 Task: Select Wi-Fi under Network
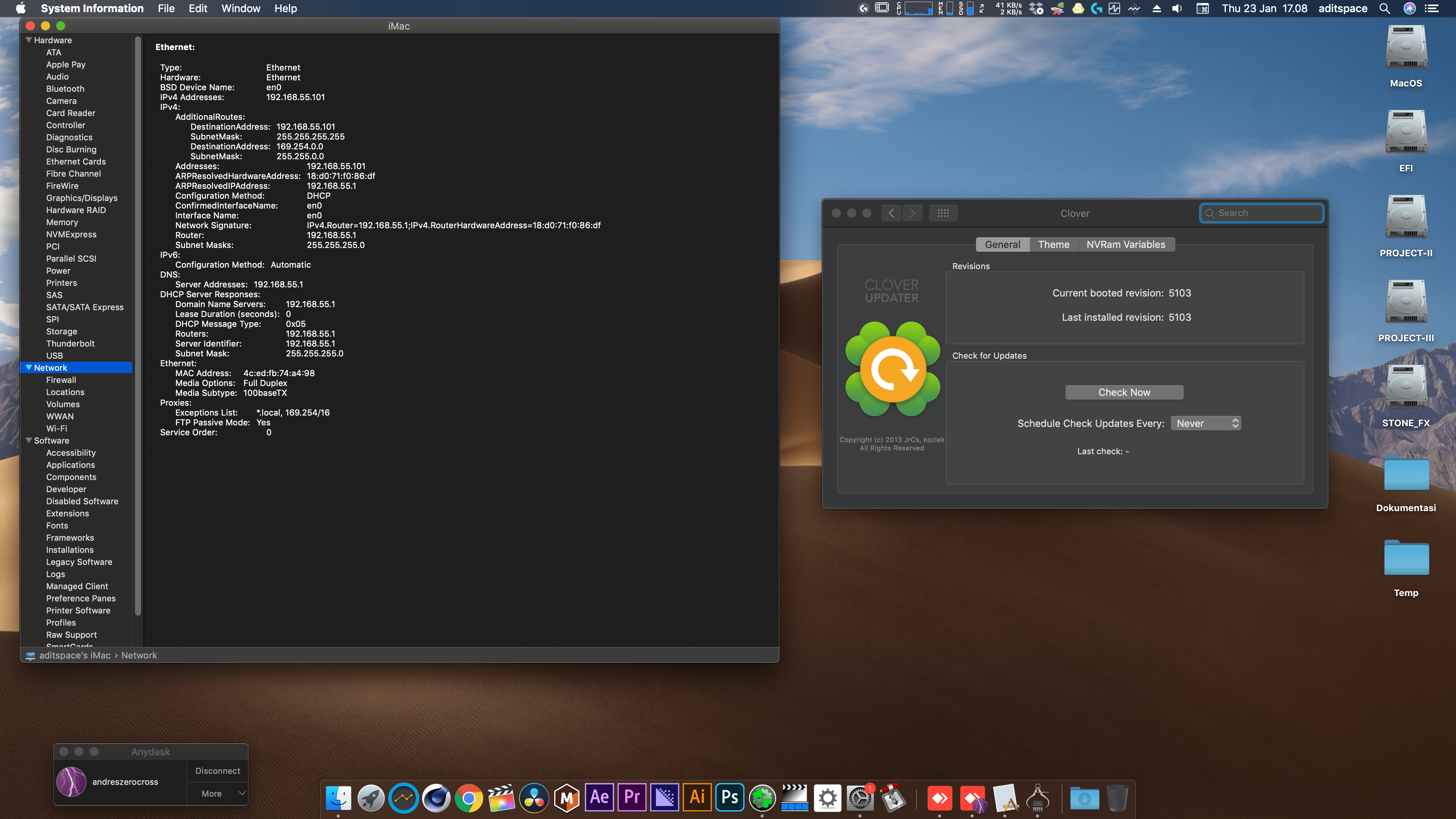coord(56,428)
